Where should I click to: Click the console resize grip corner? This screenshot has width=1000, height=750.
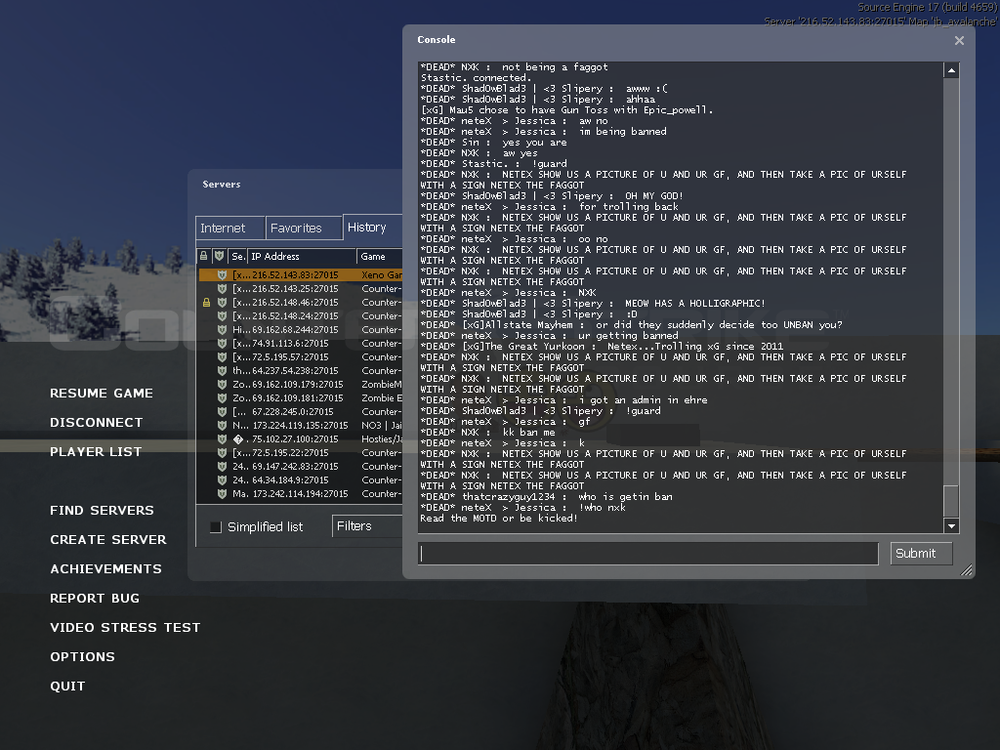pos(967,570)
